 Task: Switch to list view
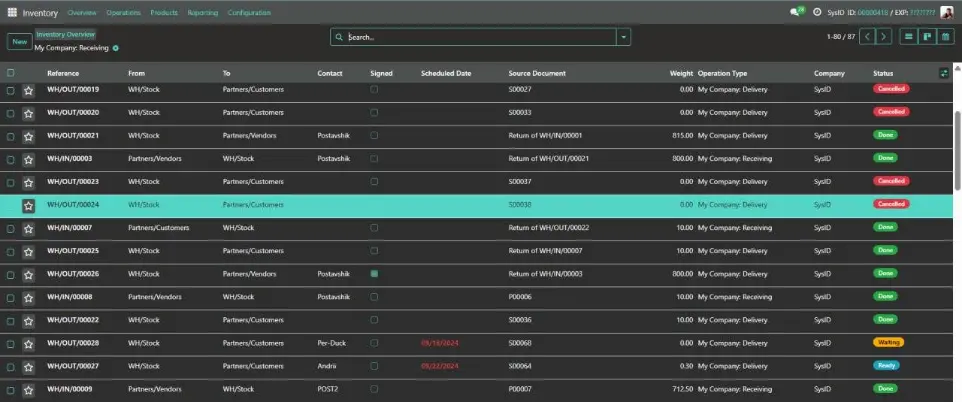[908, 37]
